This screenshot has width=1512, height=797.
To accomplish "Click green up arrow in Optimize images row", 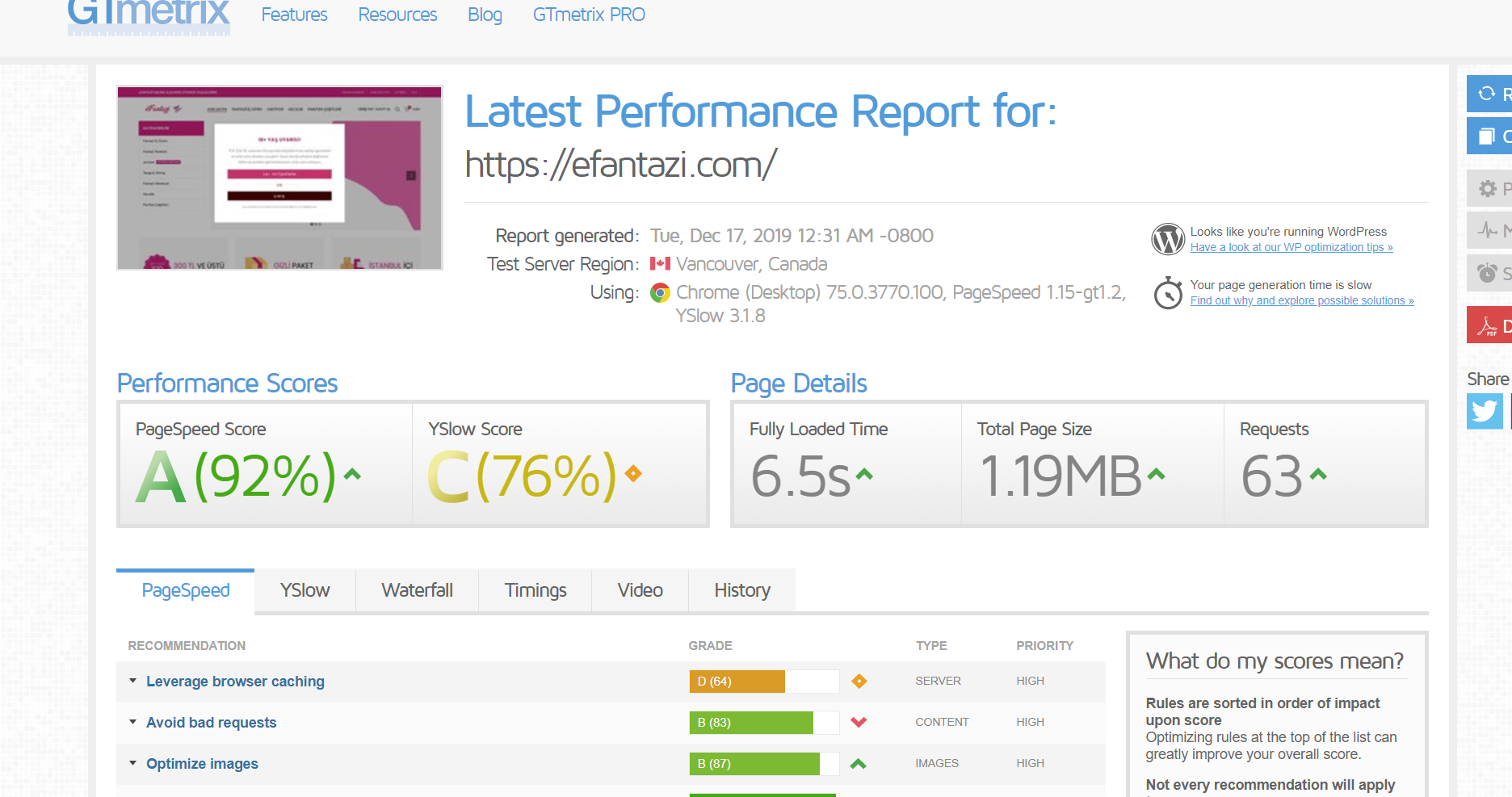I will [x=859, y=763].
